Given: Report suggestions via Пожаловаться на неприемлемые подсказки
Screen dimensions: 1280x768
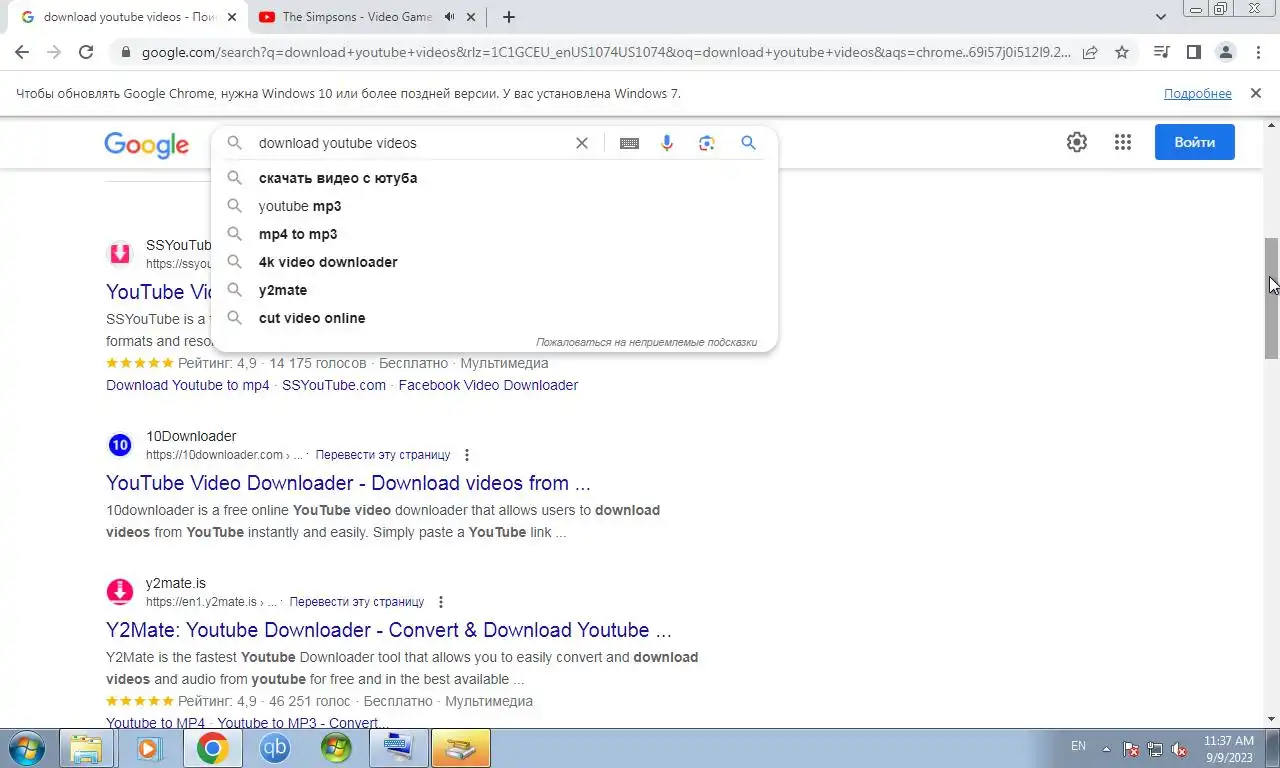Looking at the screenshot, I should pyautogui.click(x=646, y=342).
